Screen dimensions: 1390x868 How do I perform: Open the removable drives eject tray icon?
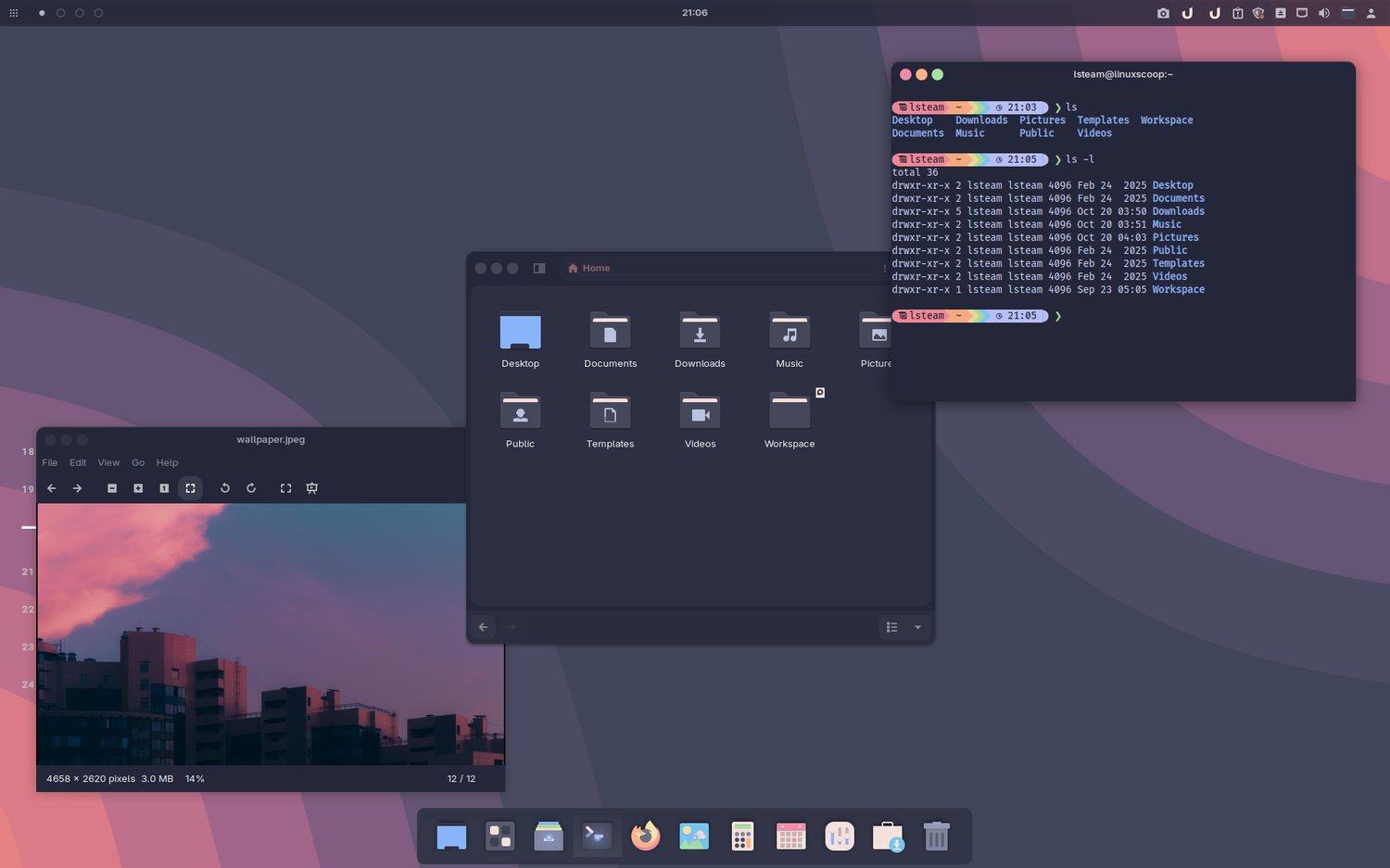1281,13
